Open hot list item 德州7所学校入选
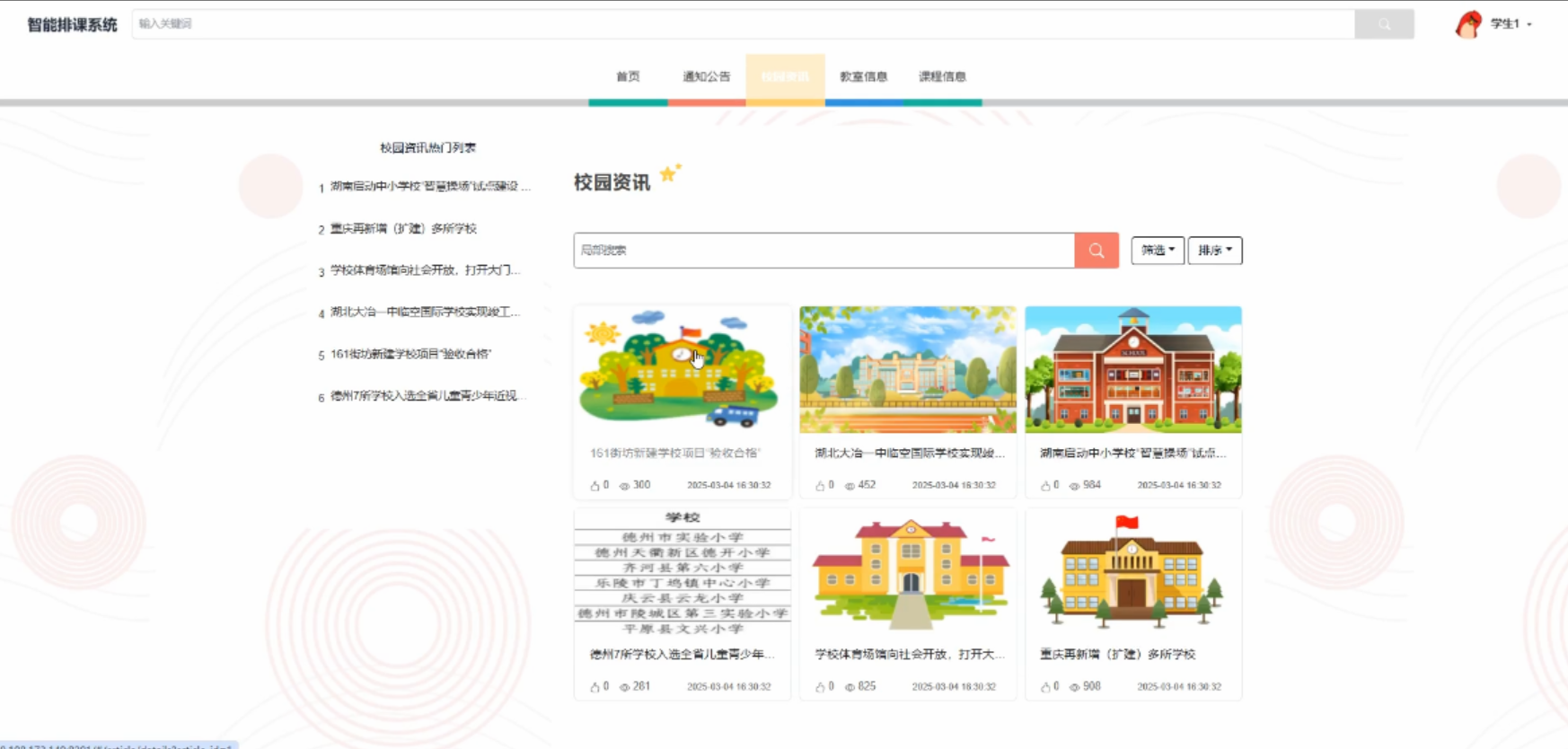The width and height of the screenshot is (1568, 749). point(427,396)
